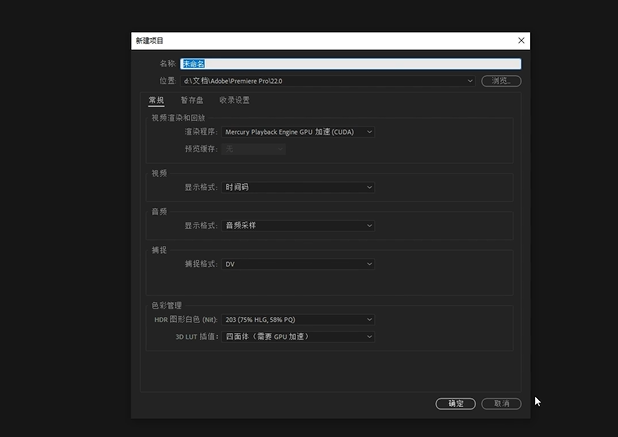Screen dimensions: 618x437
Task: Click the project name input field
Action: [x=350, y=64]
